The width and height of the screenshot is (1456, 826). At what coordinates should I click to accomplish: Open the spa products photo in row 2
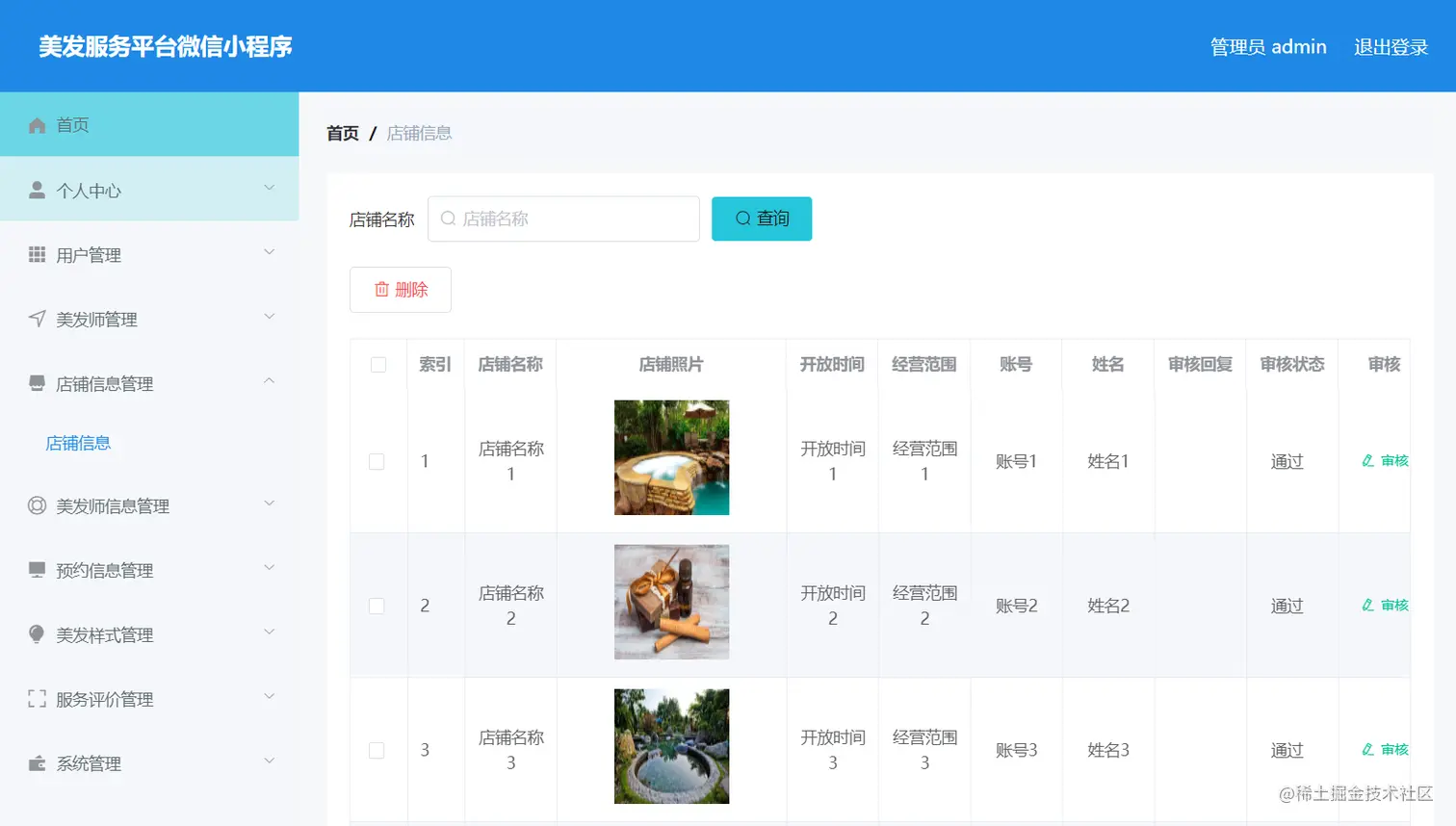point(672,602)
